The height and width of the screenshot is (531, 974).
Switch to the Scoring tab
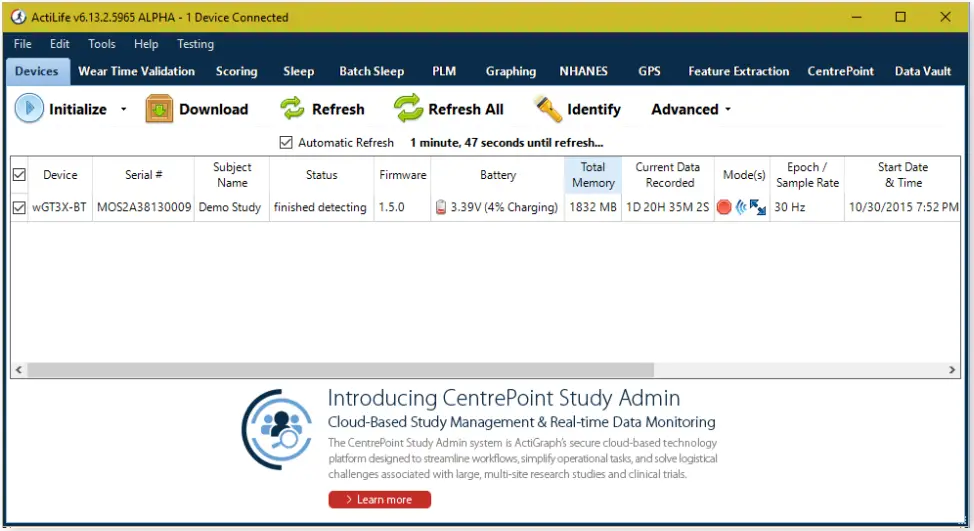(237, 71)
